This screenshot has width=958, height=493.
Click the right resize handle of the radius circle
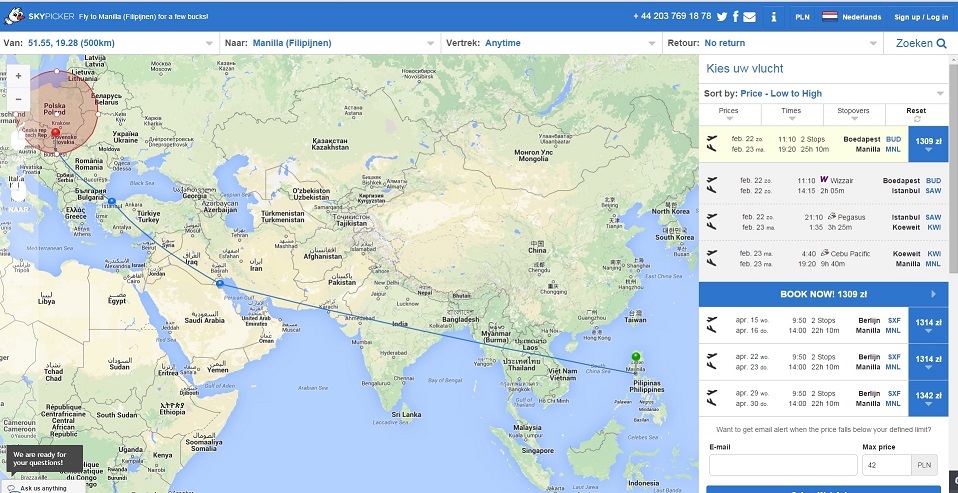point(98,113)
